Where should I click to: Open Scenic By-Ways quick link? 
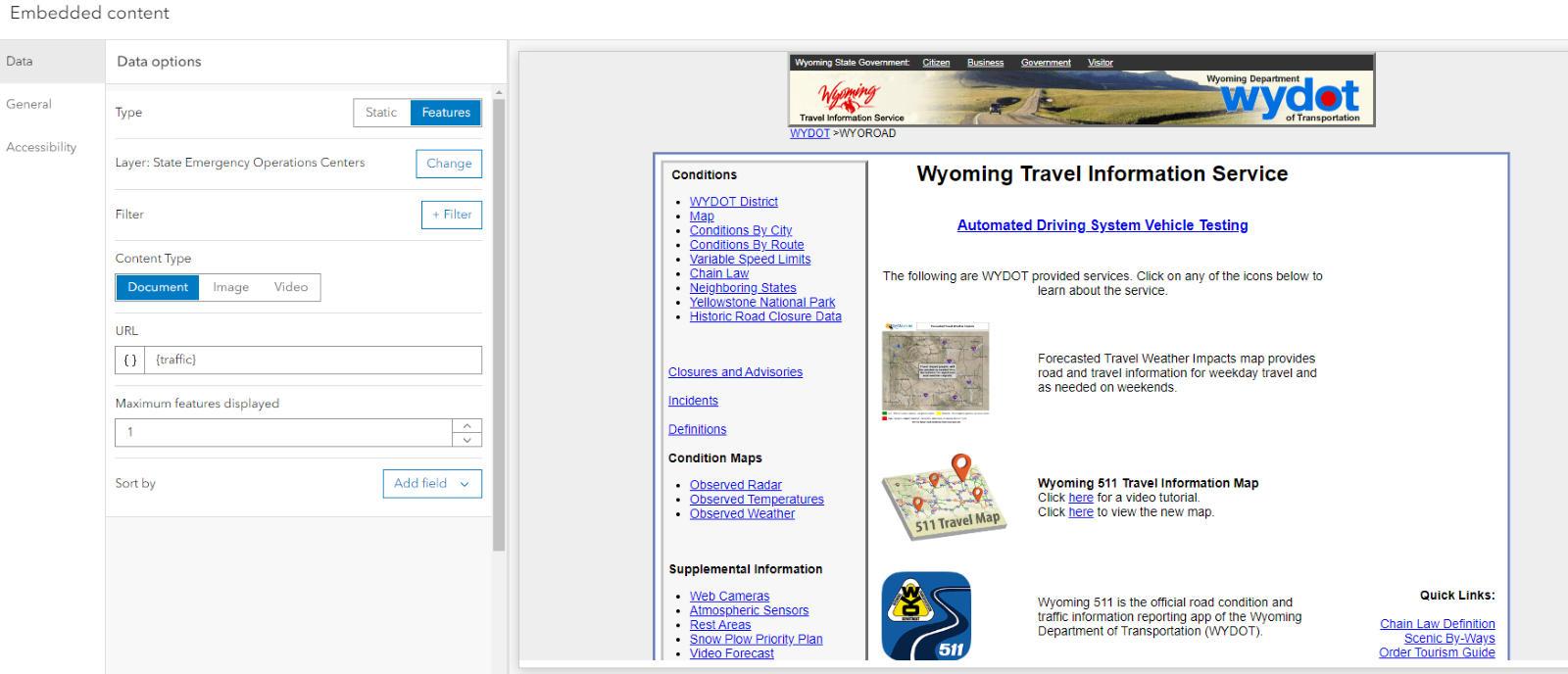(1449, 639)
